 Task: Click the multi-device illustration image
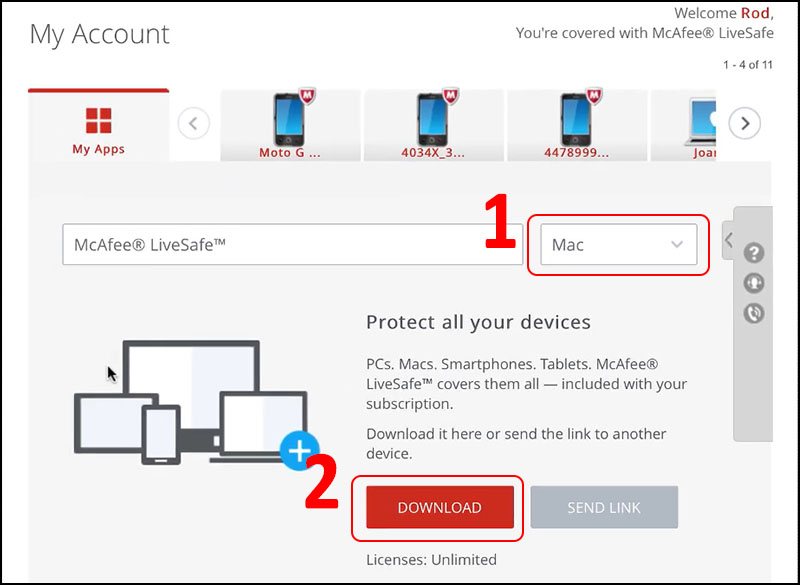coord(190,400)
